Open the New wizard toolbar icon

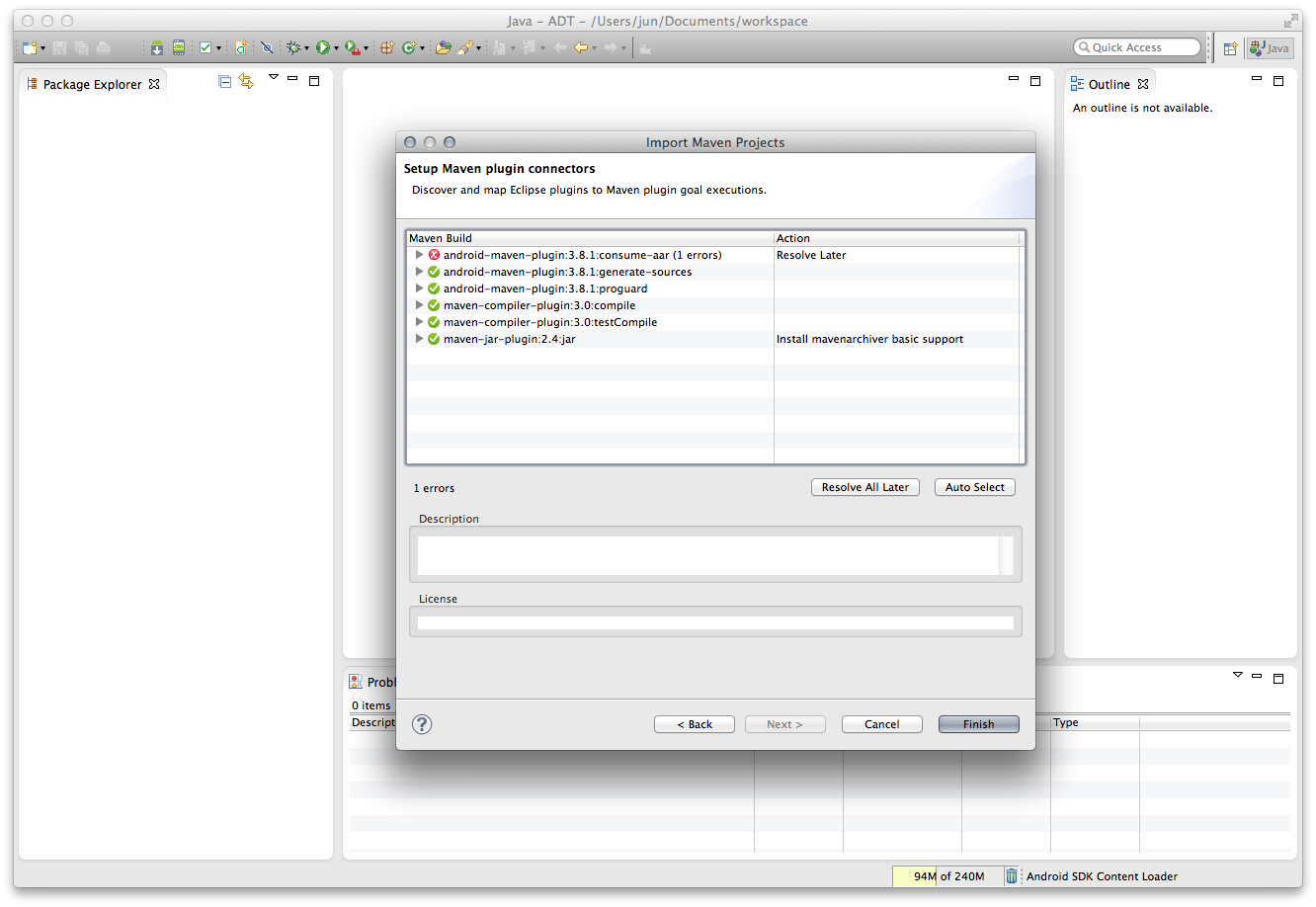point(30,47)
